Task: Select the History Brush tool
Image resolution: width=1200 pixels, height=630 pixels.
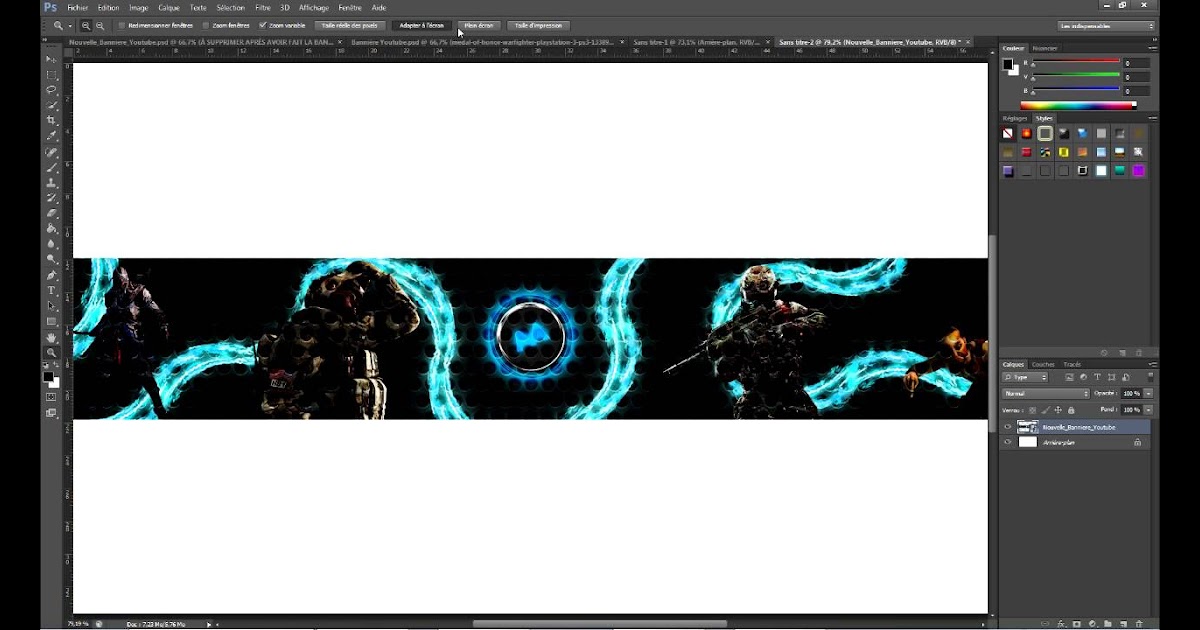Action: coord(52,198)
